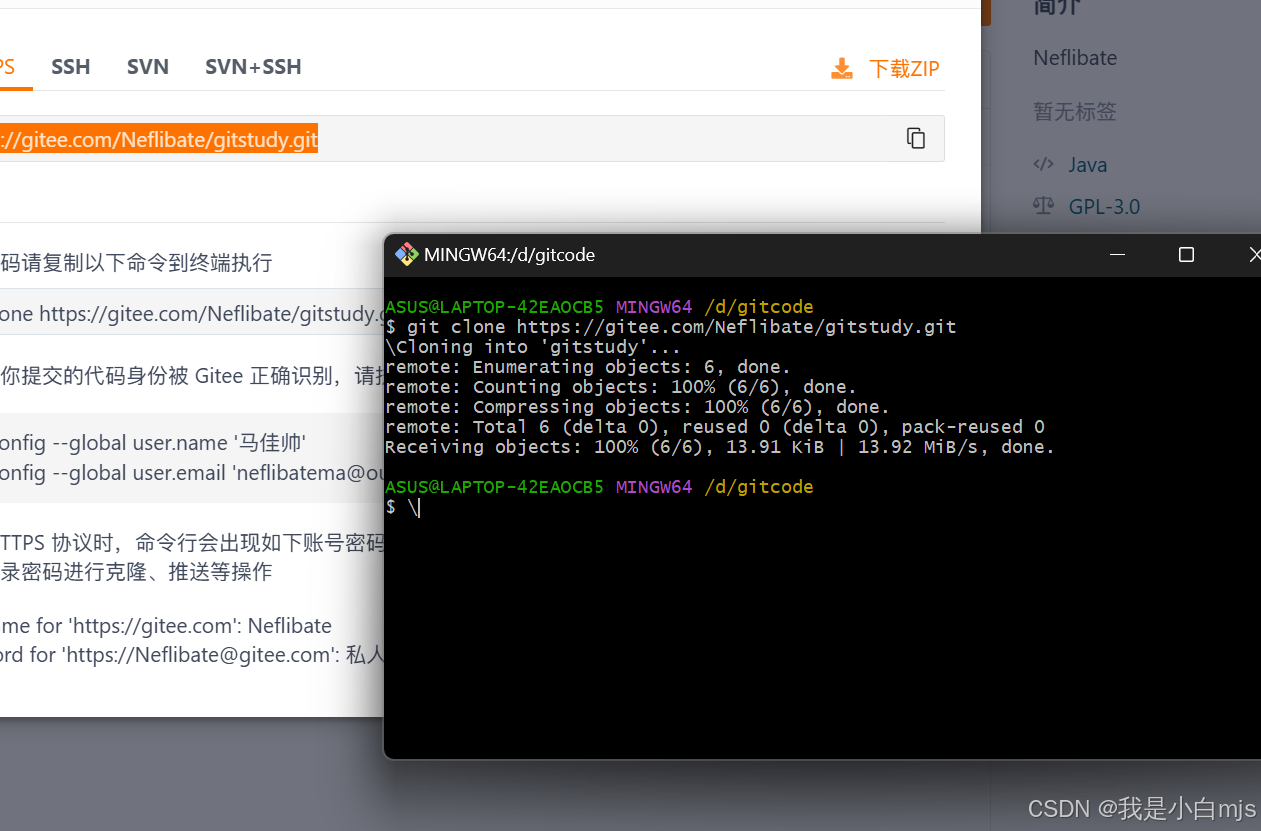1261x831 pixels.
Task: Click "remote: Counting objects: 100% (6/6)" line
Action: point(621,387)
